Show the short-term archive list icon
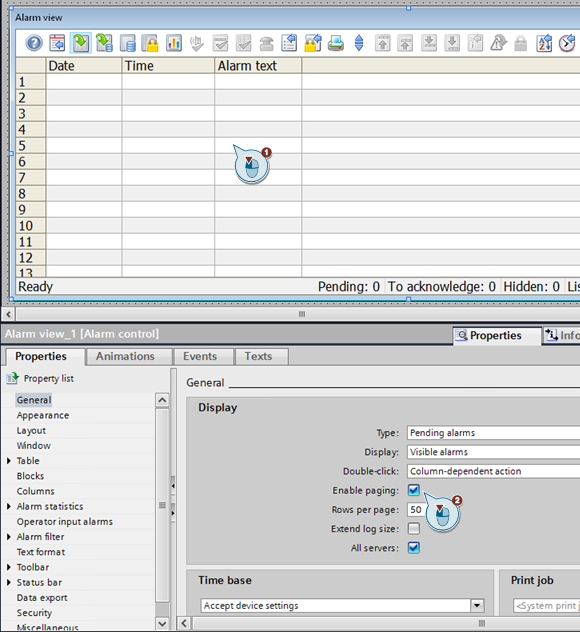The width and height of the screenshot is (580, 632). pyautogui.click(x=104, y=43)
